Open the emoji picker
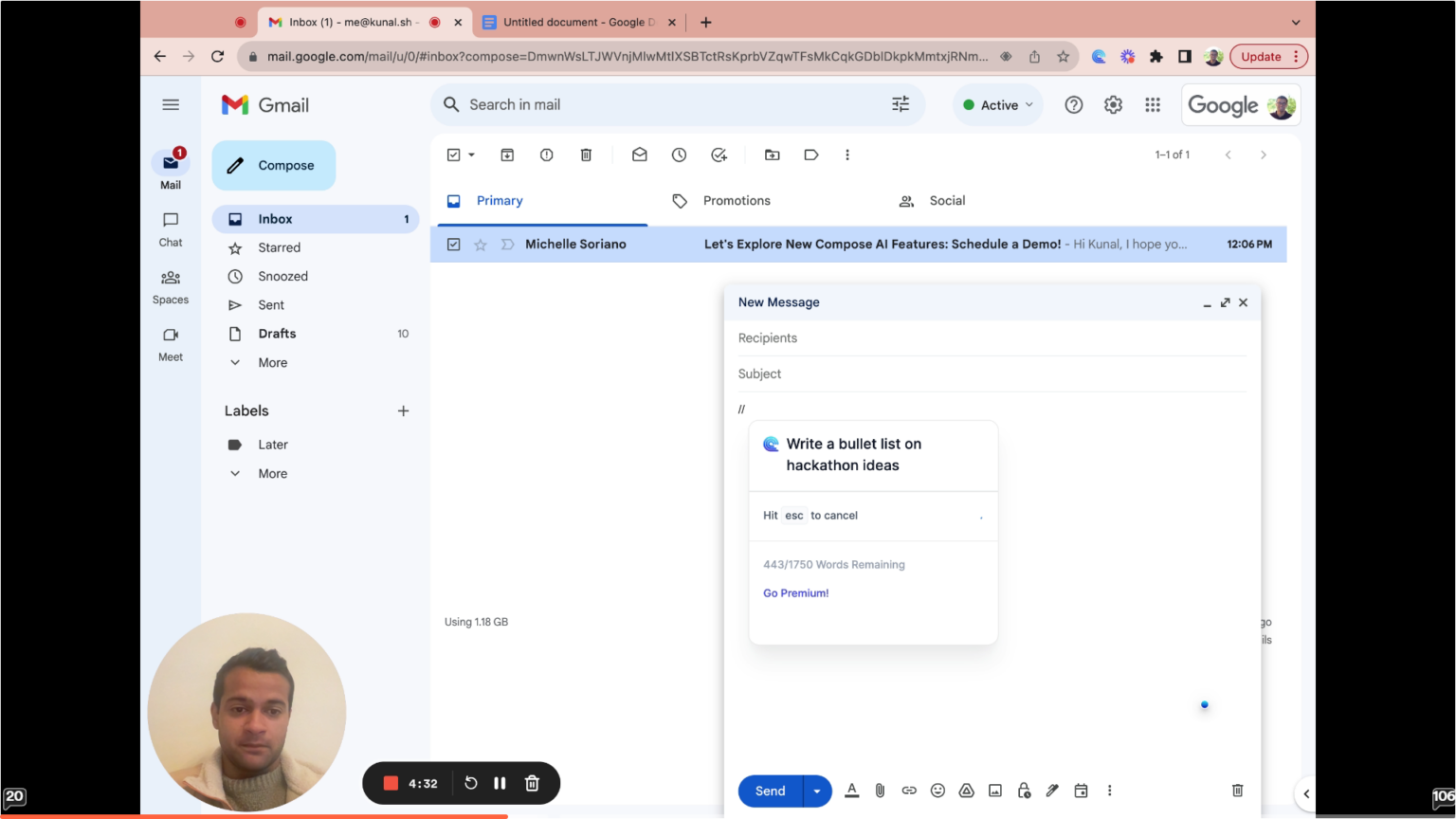Viewport: 1456px width, 819px height. [937, 791]
